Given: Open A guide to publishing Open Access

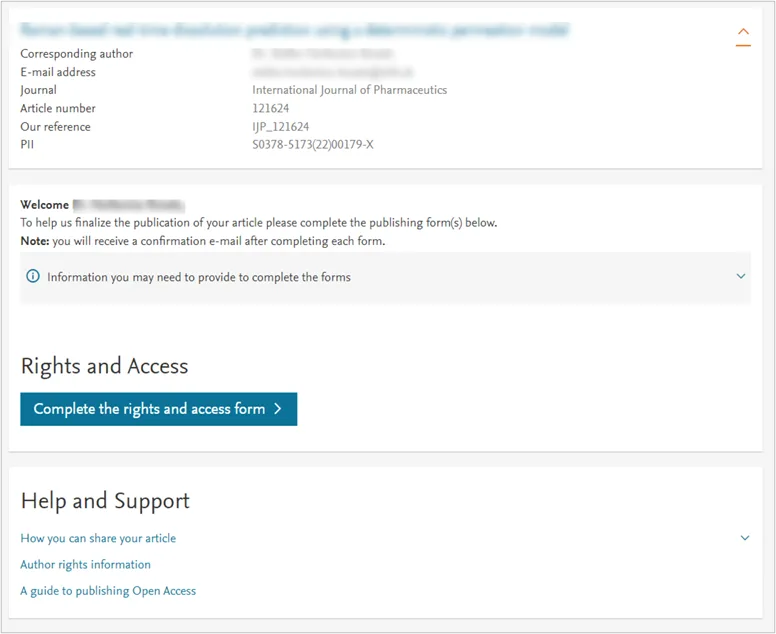Looking at the screenshot, I should click(x=108, y=591).
